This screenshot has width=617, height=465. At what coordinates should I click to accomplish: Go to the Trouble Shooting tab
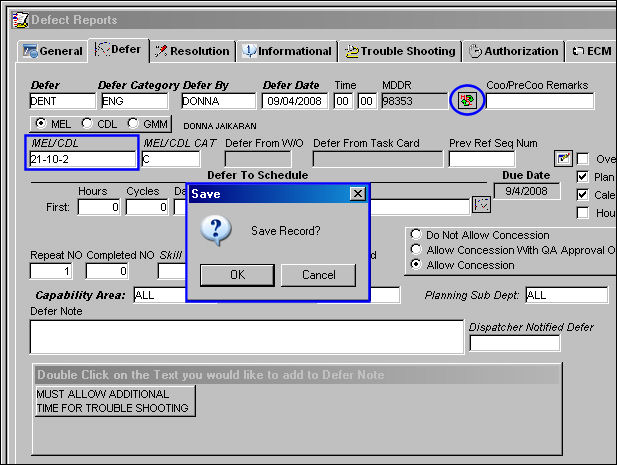pos(400,51)
